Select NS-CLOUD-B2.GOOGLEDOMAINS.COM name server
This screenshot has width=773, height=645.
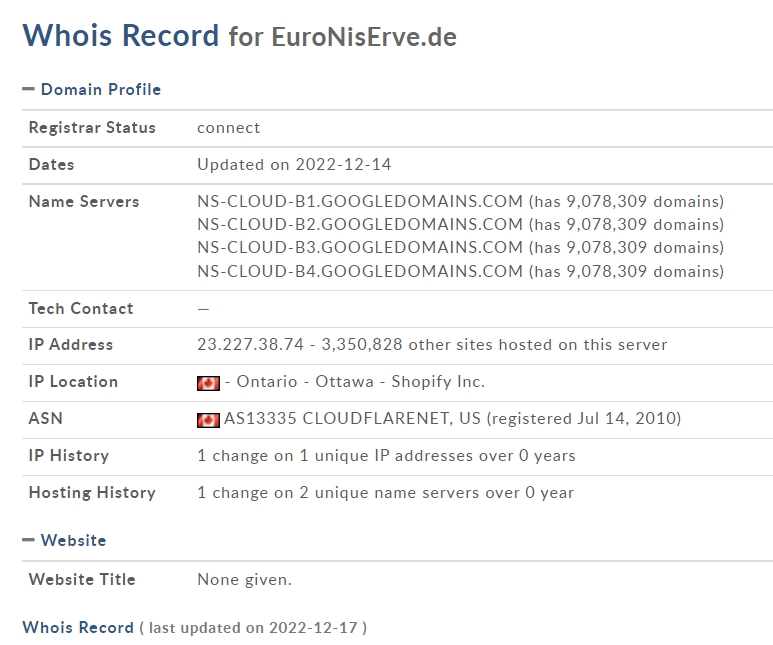click(x=360, y=224)
